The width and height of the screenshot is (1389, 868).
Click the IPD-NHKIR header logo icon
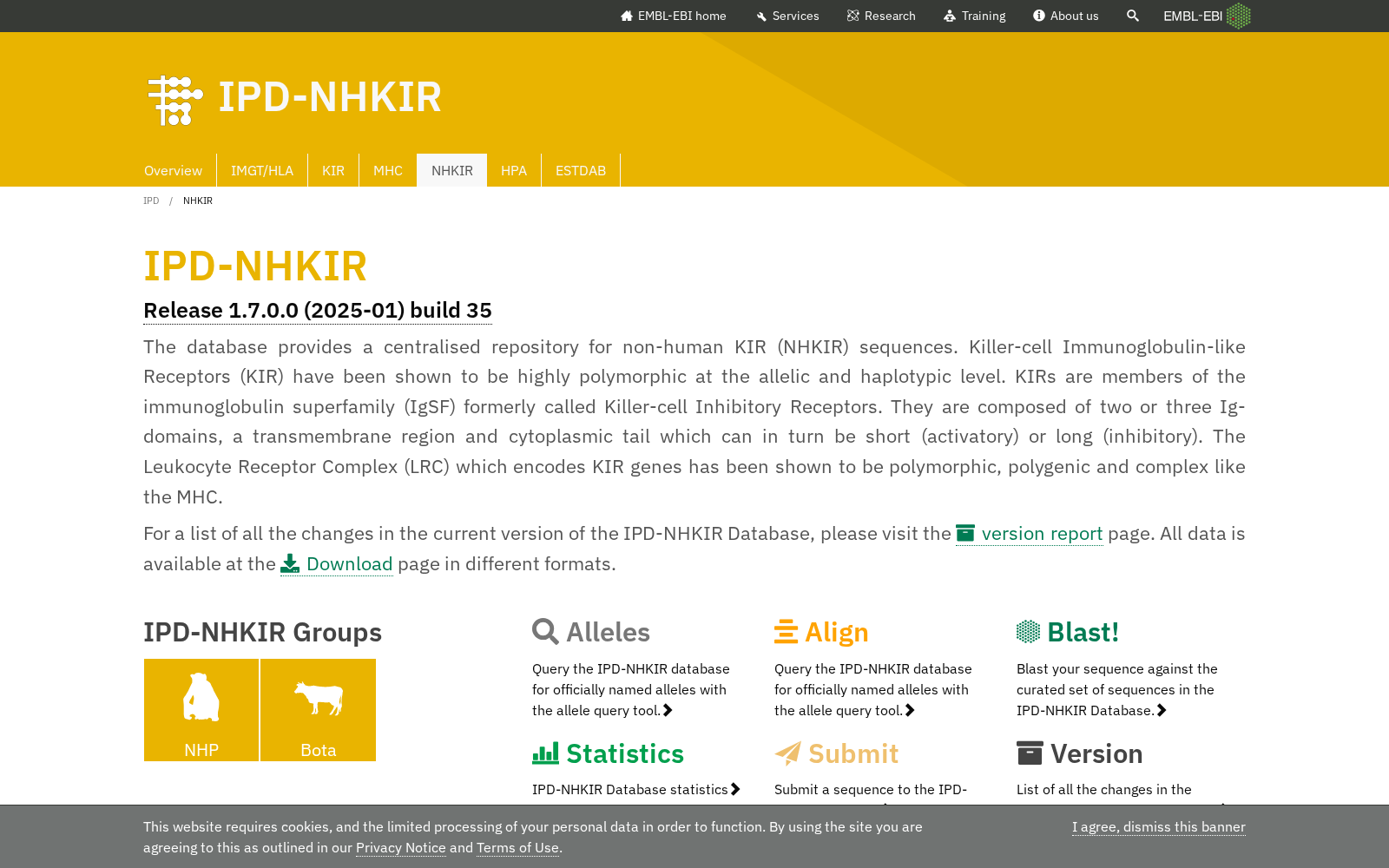pos(175,101)
